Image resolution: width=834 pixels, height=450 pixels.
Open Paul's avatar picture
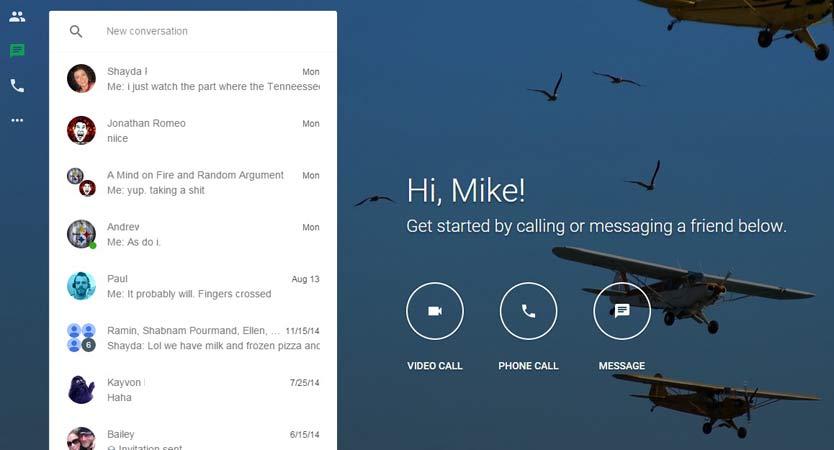(81, 286)
